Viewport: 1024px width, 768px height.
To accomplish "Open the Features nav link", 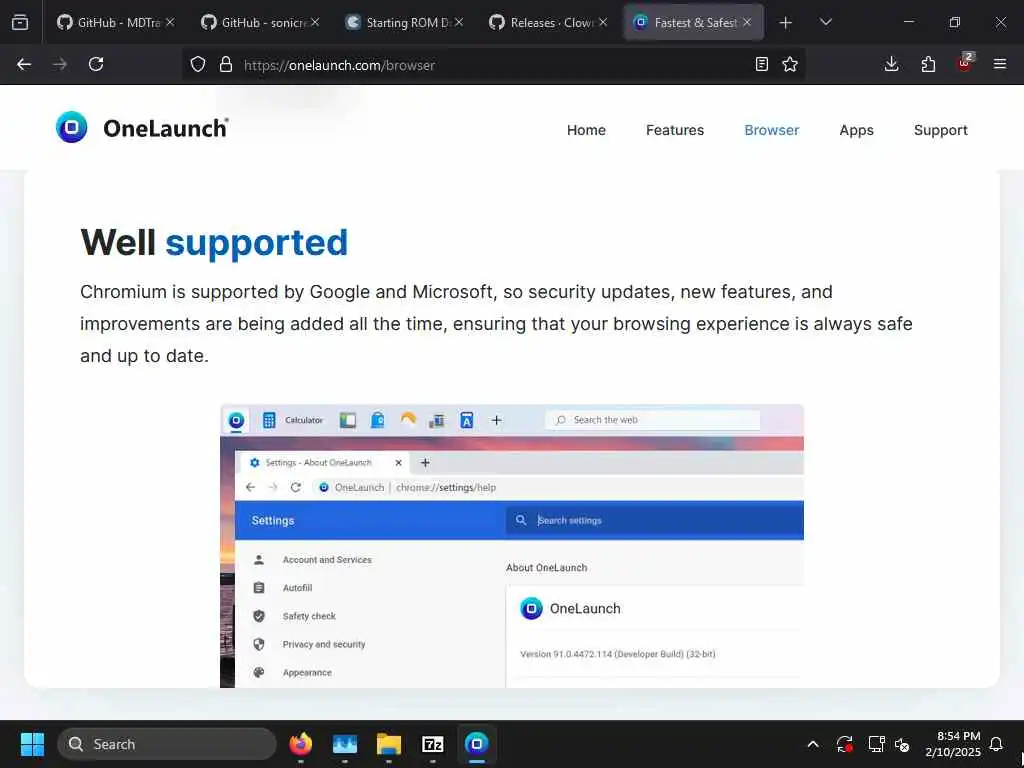I will coord(675,130).
